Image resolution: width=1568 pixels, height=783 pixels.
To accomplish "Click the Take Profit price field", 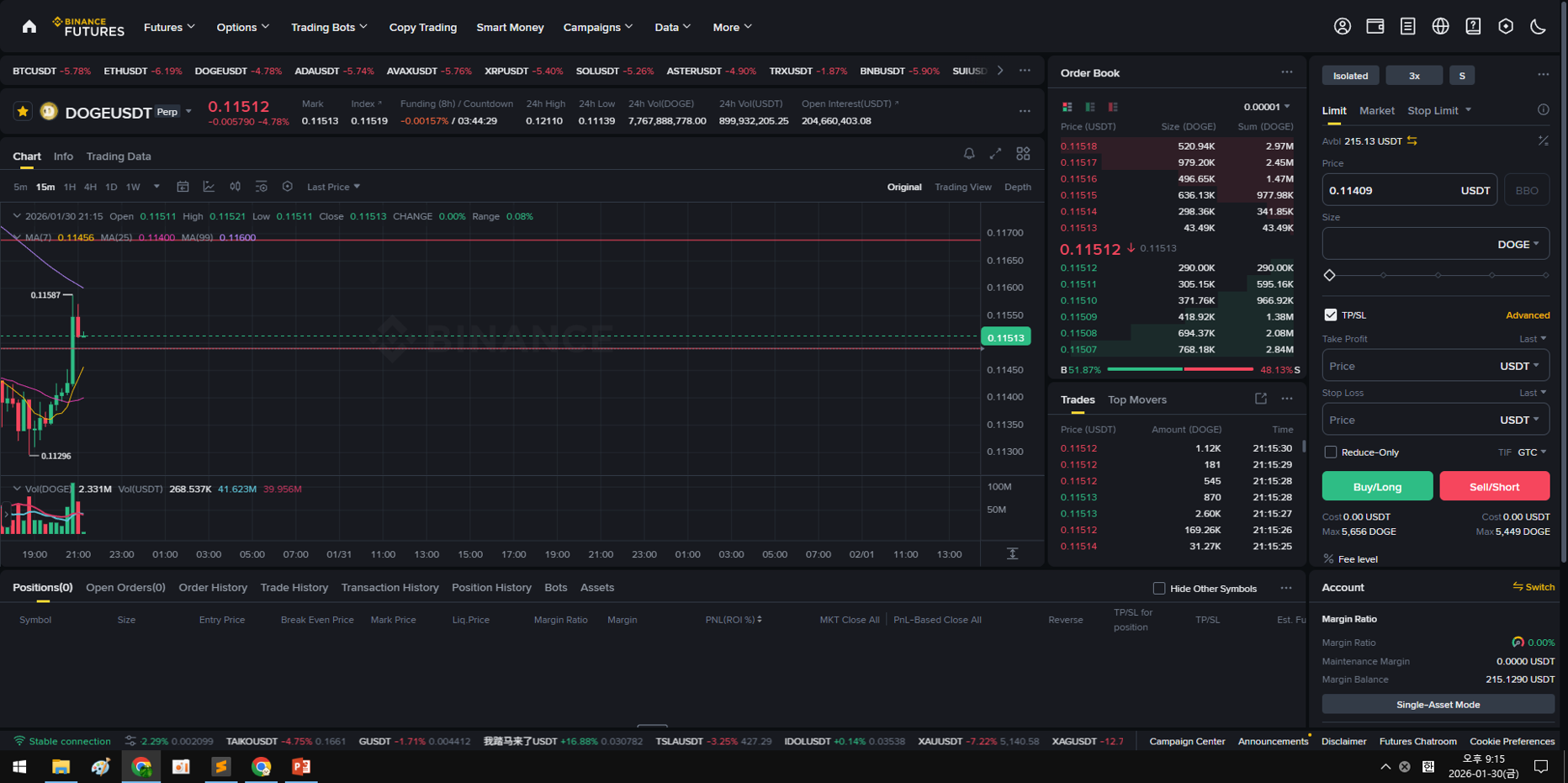I will tap(1435, 366).
